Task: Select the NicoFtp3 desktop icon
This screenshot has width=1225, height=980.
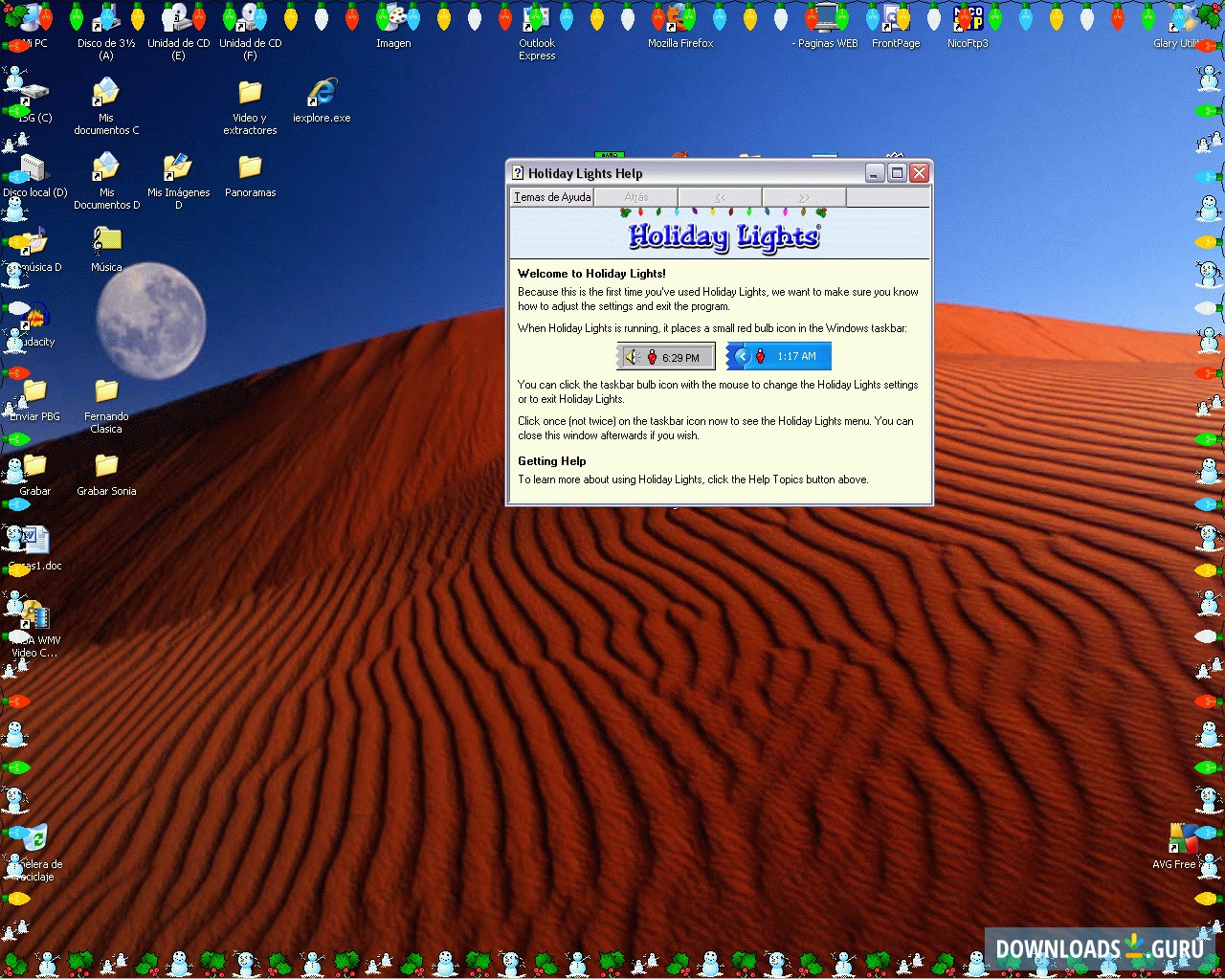Action: (x=968, y=19)
